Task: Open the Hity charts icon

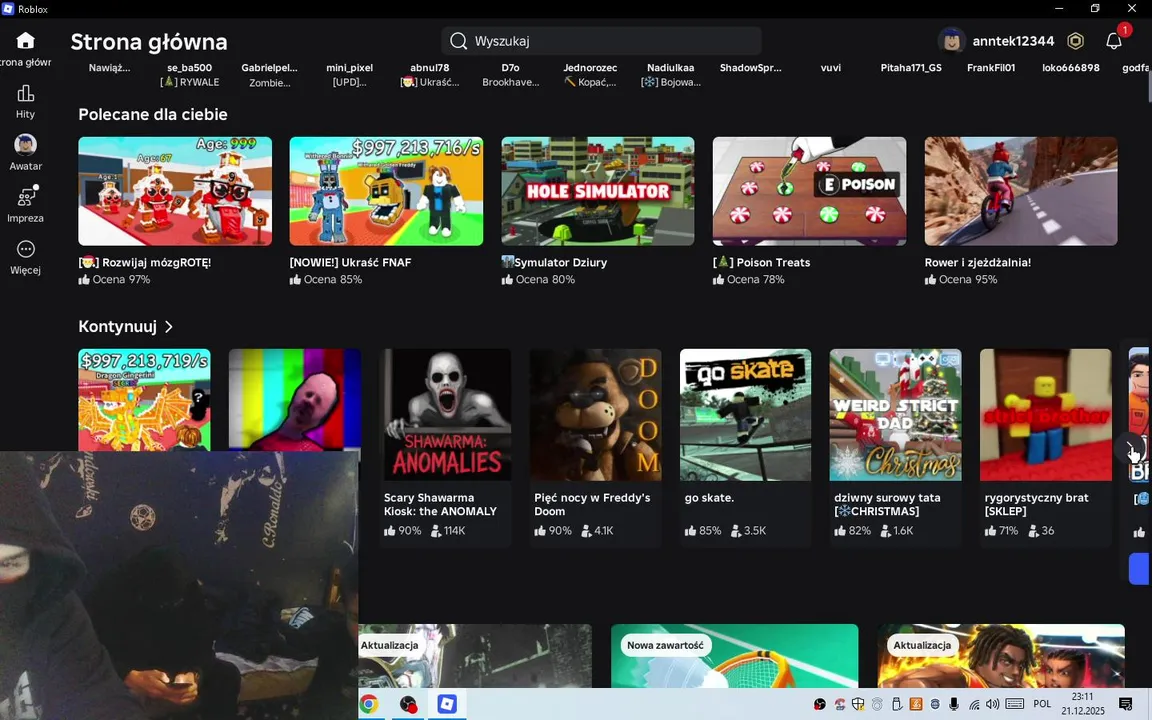Action: coord(25,94)
